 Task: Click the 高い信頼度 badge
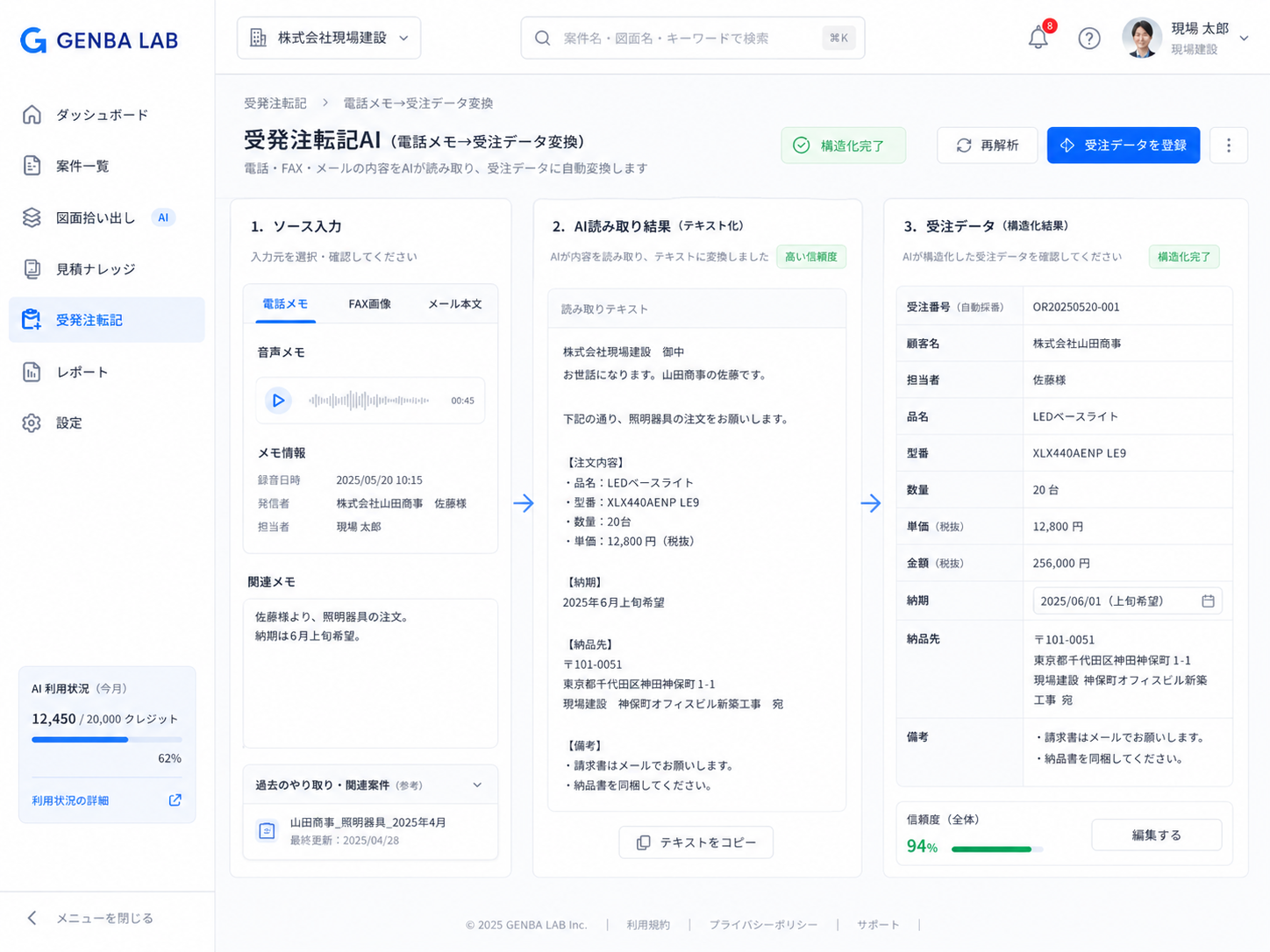[x=811, y=257]
